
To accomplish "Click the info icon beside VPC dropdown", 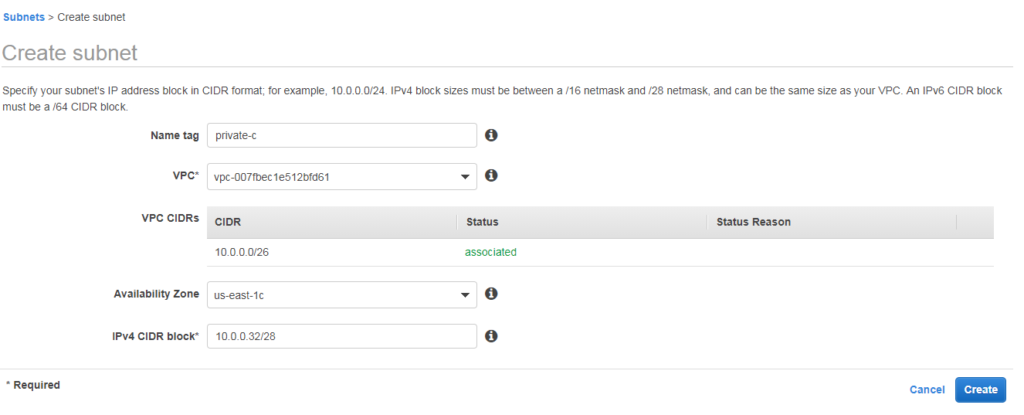I will [x=492, y=175].
